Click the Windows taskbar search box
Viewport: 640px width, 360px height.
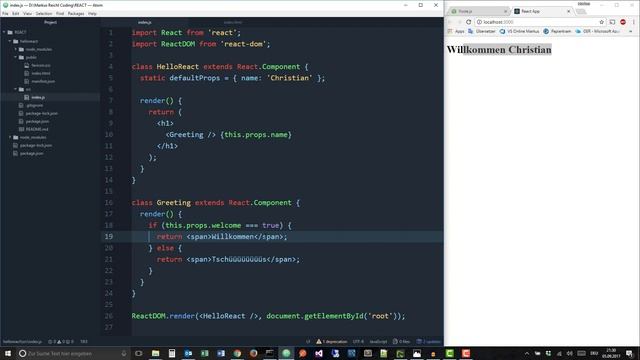pos(73,353)
